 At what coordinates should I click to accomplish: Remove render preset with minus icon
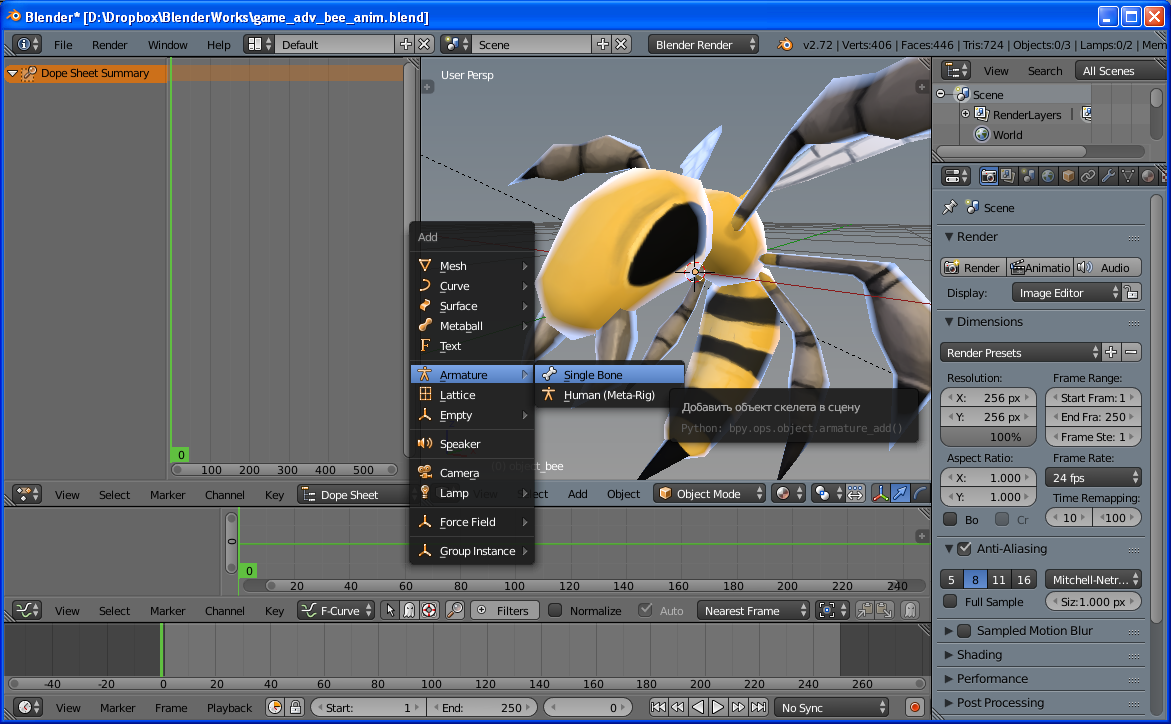pyautogui.click(x=1131, y=353)
